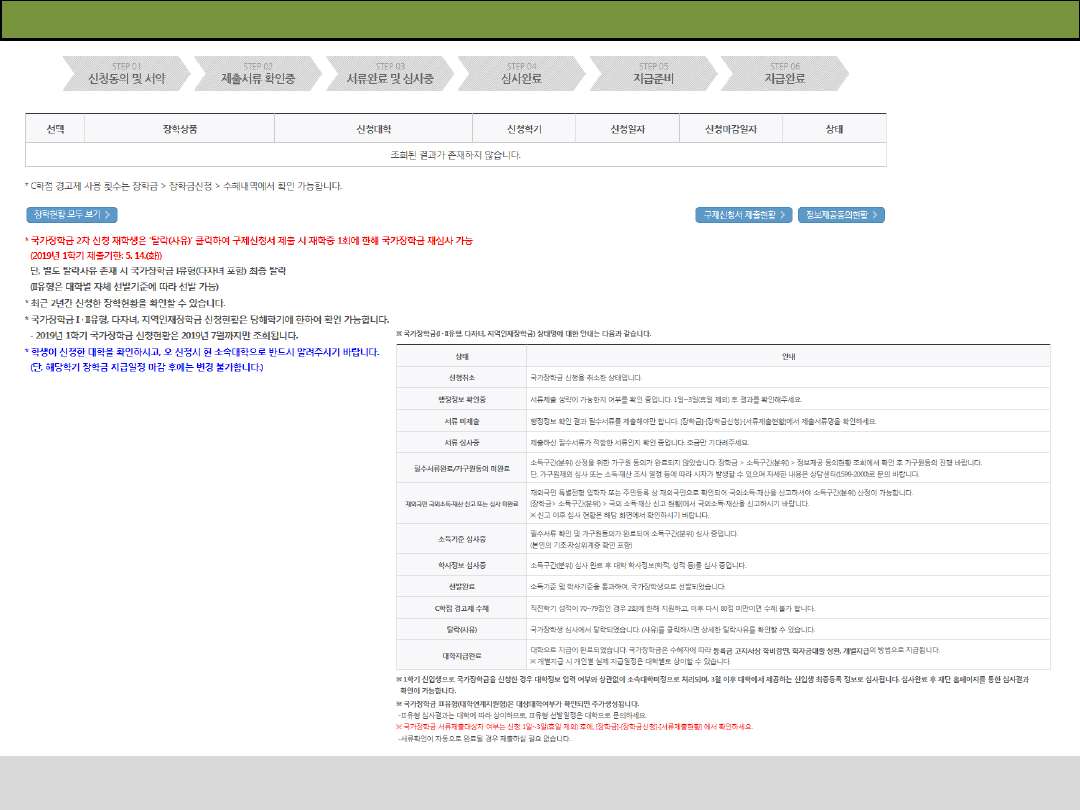1080x810 pixels.
Task: Select the STEP 04 심사완료 step
Action: [521, 73]
